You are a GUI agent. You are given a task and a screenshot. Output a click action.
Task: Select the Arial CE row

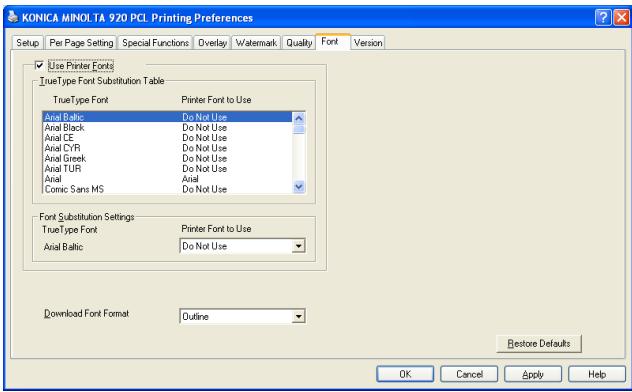coord(167,138)
